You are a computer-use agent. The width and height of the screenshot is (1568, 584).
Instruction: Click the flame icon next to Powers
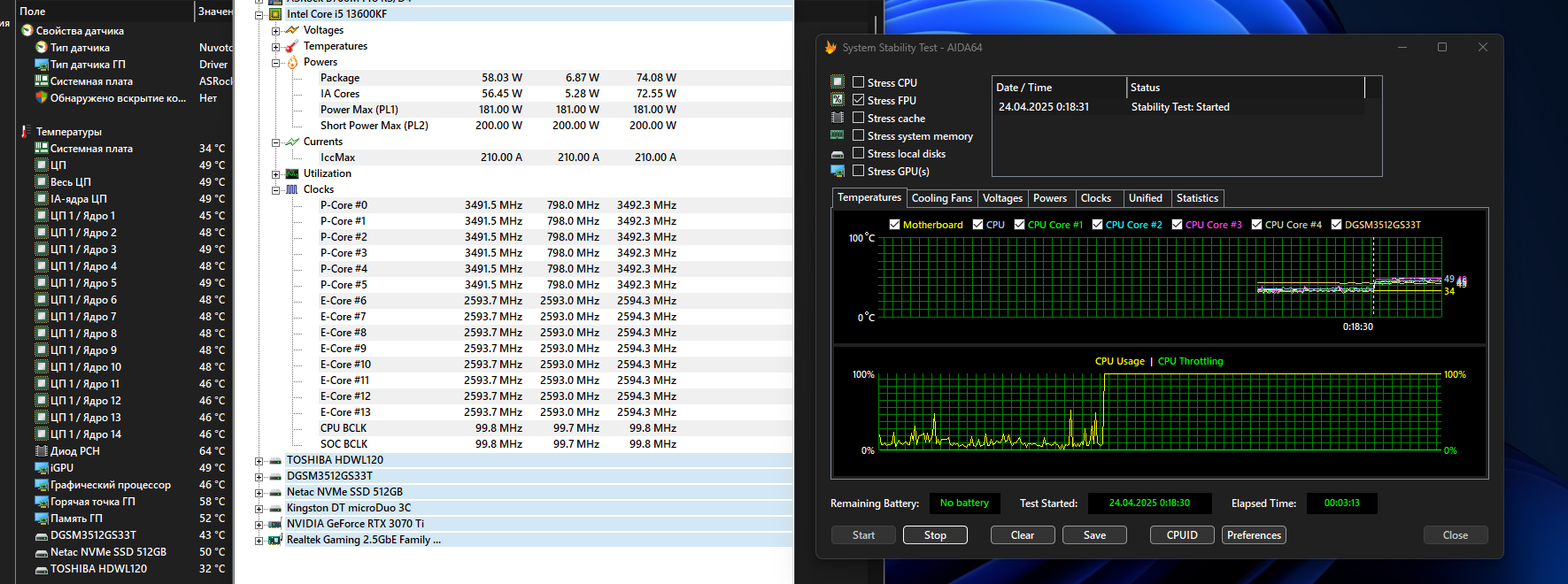[292, 62]
